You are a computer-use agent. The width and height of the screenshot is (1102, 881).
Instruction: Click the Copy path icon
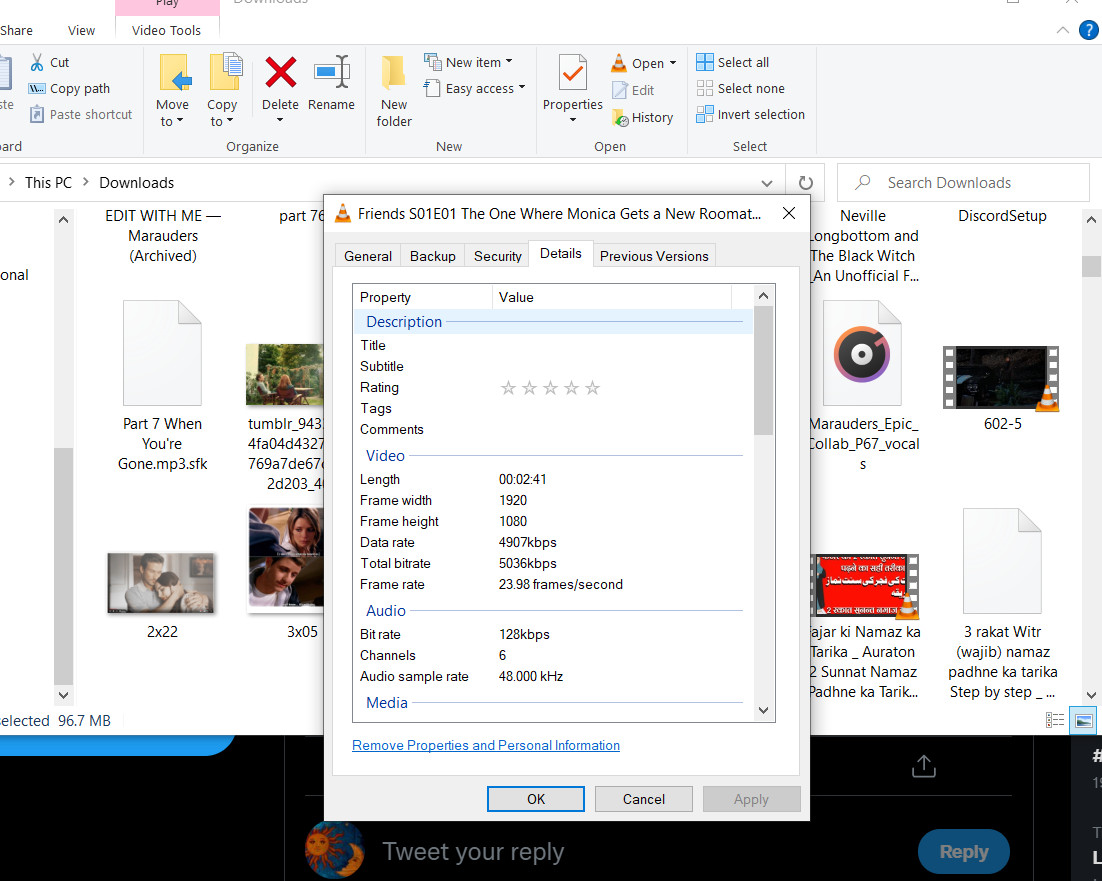37,89
